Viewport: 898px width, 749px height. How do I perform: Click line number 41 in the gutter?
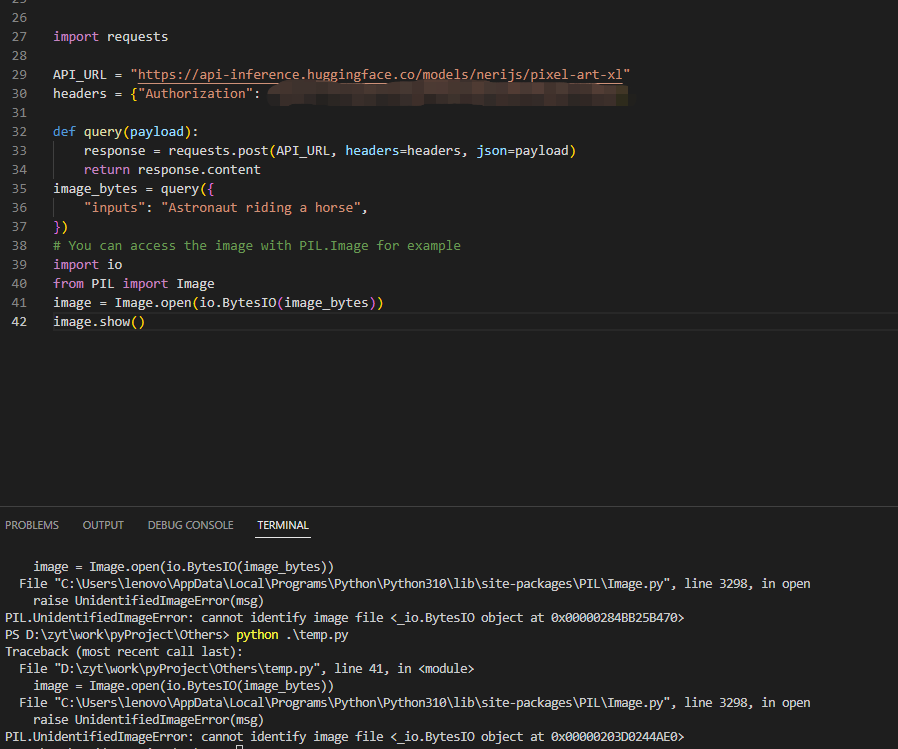[x=20, y=303]
